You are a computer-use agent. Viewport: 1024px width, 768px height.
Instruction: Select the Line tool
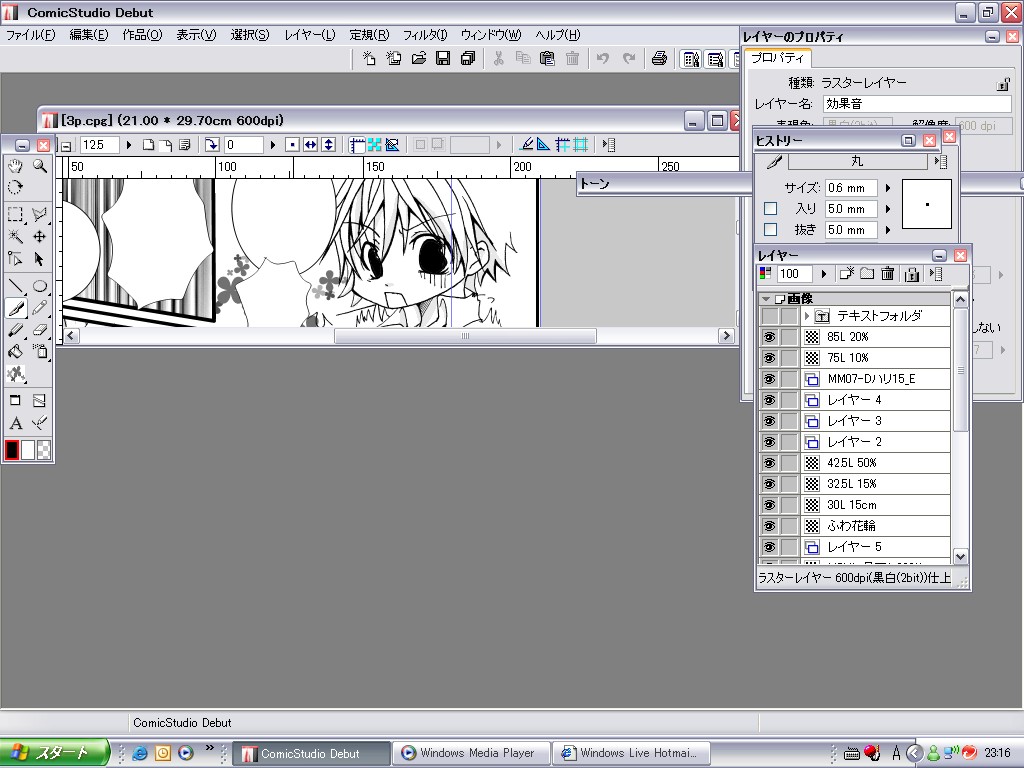(16, 286)
